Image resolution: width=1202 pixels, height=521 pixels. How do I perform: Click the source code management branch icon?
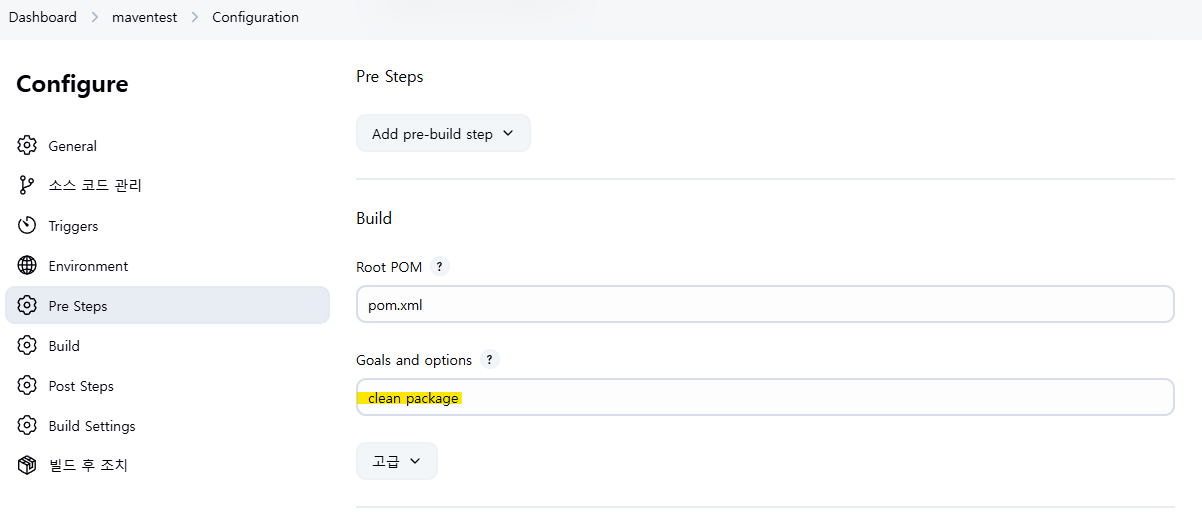27,186
